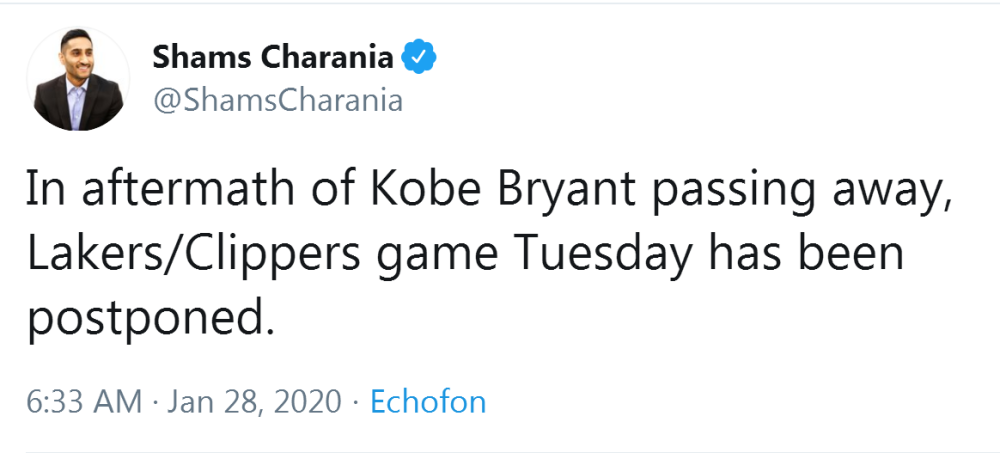Click the word "postponed." in the tweet
The image size is (1000, 453).
pos(150,318)
